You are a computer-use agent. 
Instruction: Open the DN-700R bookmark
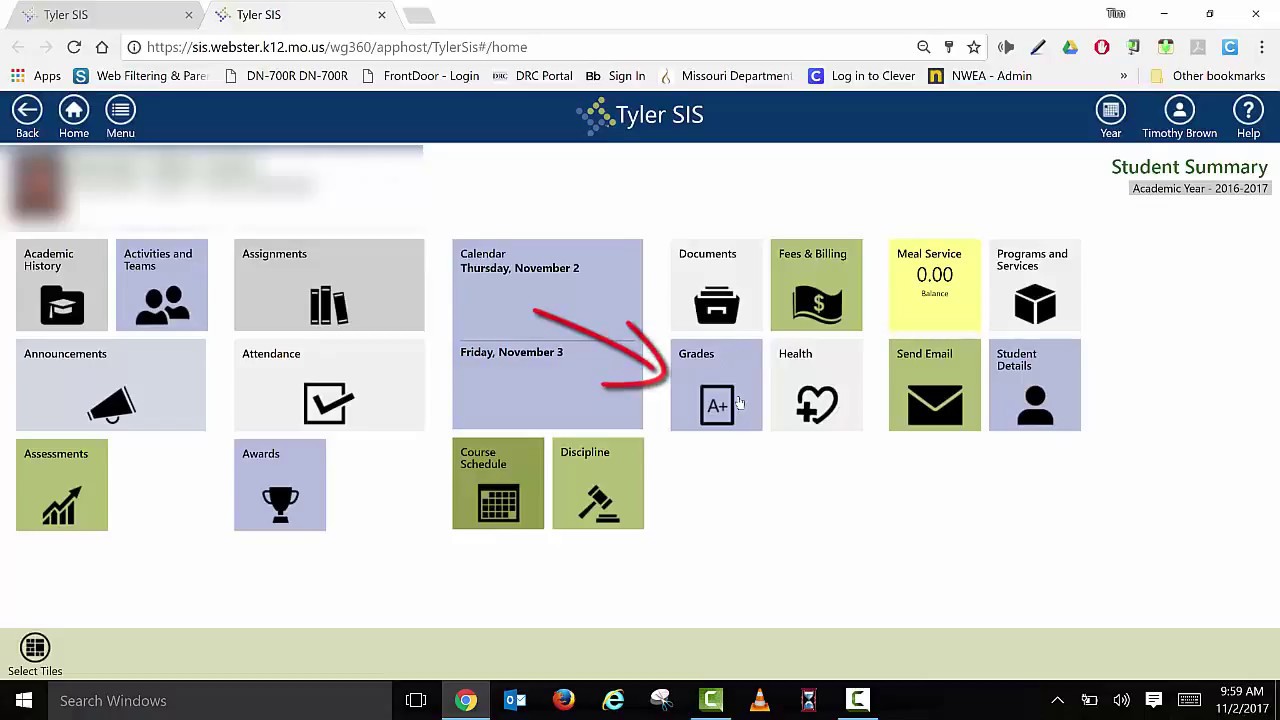click(286, 76)
